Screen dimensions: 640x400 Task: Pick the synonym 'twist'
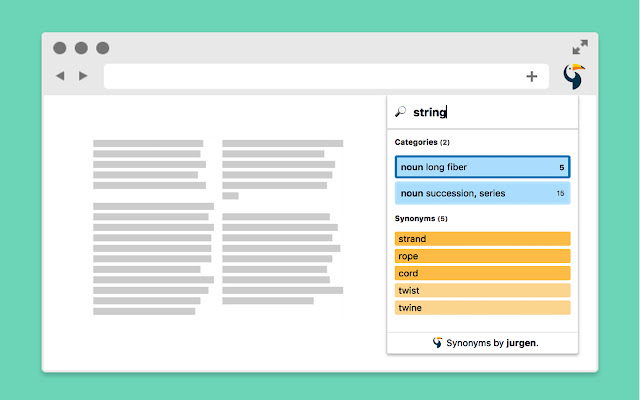tap(482, 290)
